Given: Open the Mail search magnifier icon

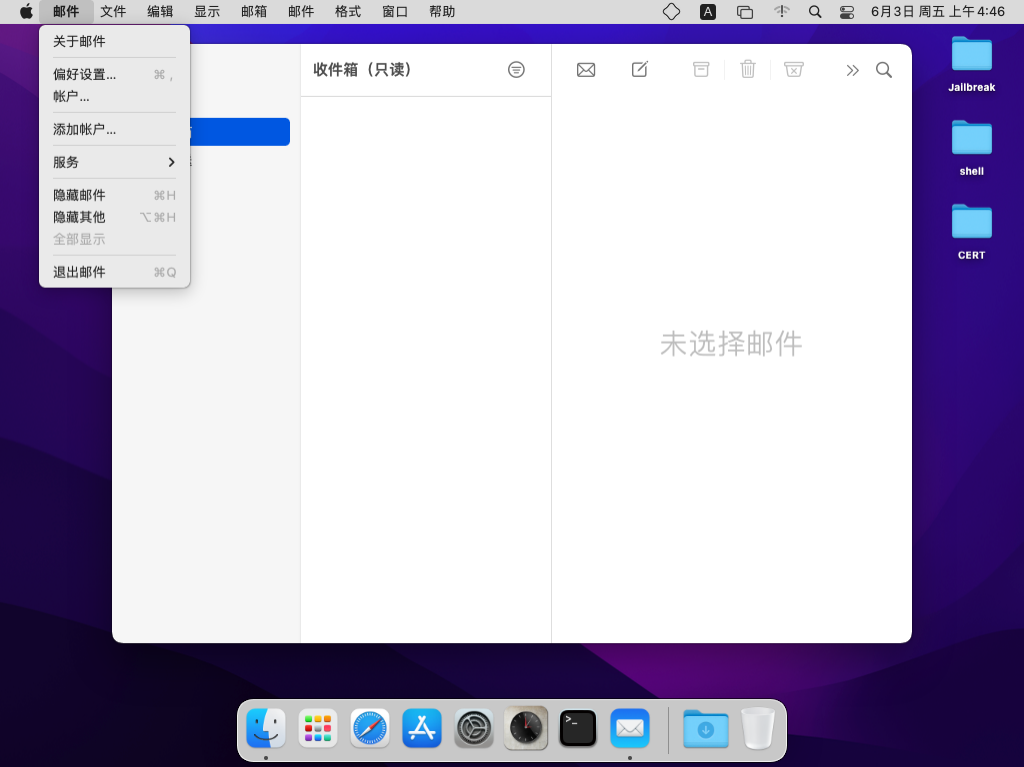Looking at the screenshot, I should coord(884,70).
